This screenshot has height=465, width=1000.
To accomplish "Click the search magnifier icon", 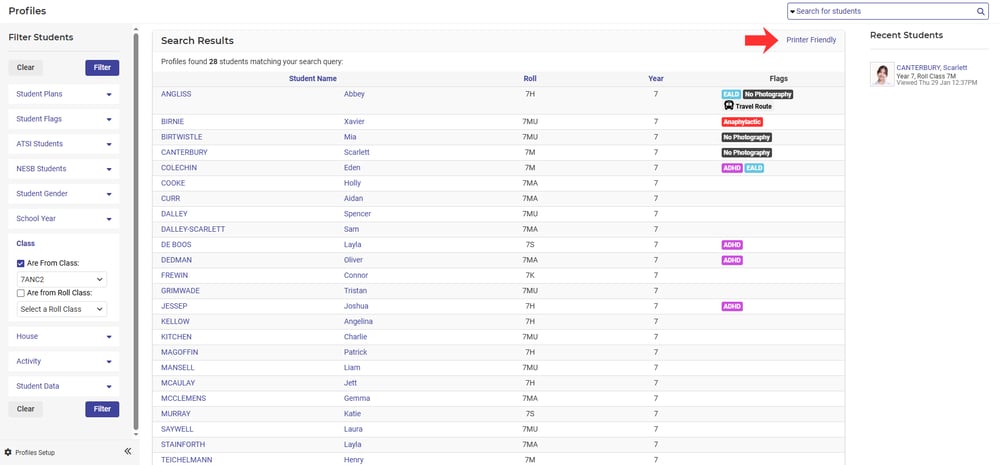I will pos(981,11).
